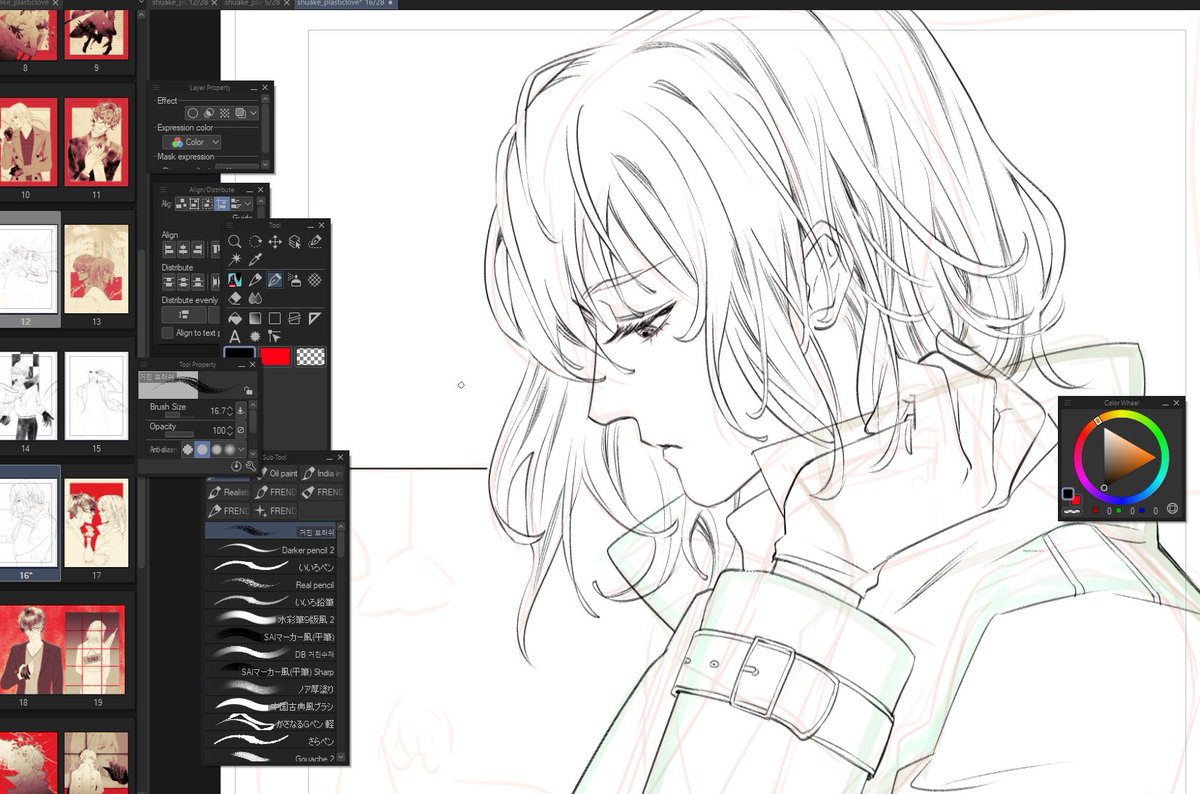Choose the Darker pencil 2 brush
Image resolution: width=1200 pixels, height=794 pixels.
coord(271,550)
